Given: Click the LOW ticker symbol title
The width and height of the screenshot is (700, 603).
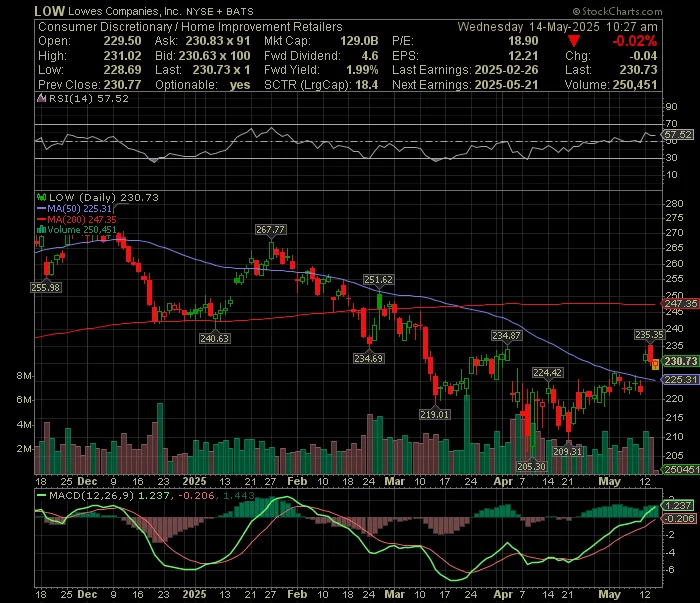Looking at the screenshot, I should 50,11.
